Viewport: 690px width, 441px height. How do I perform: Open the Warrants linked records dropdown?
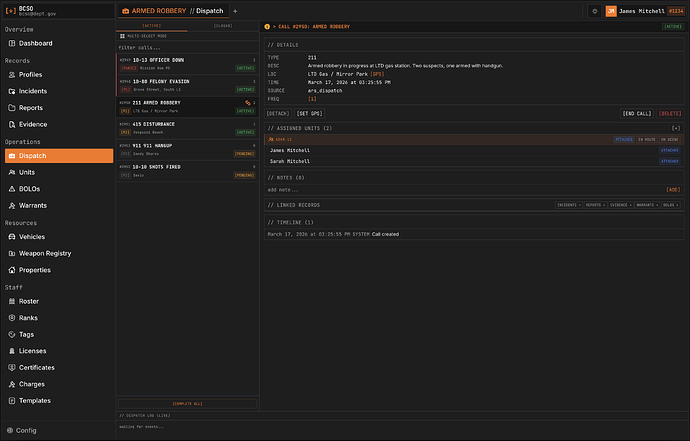coord(647,205)
